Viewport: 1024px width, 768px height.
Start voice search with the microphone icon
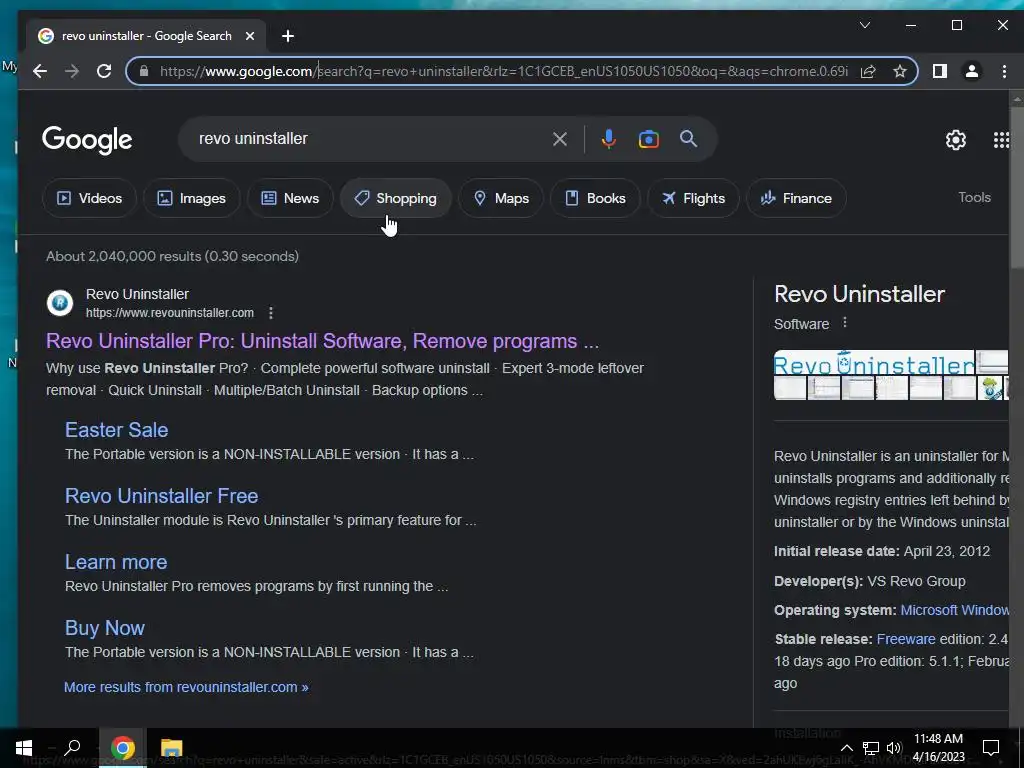click(x=609, y=138)
